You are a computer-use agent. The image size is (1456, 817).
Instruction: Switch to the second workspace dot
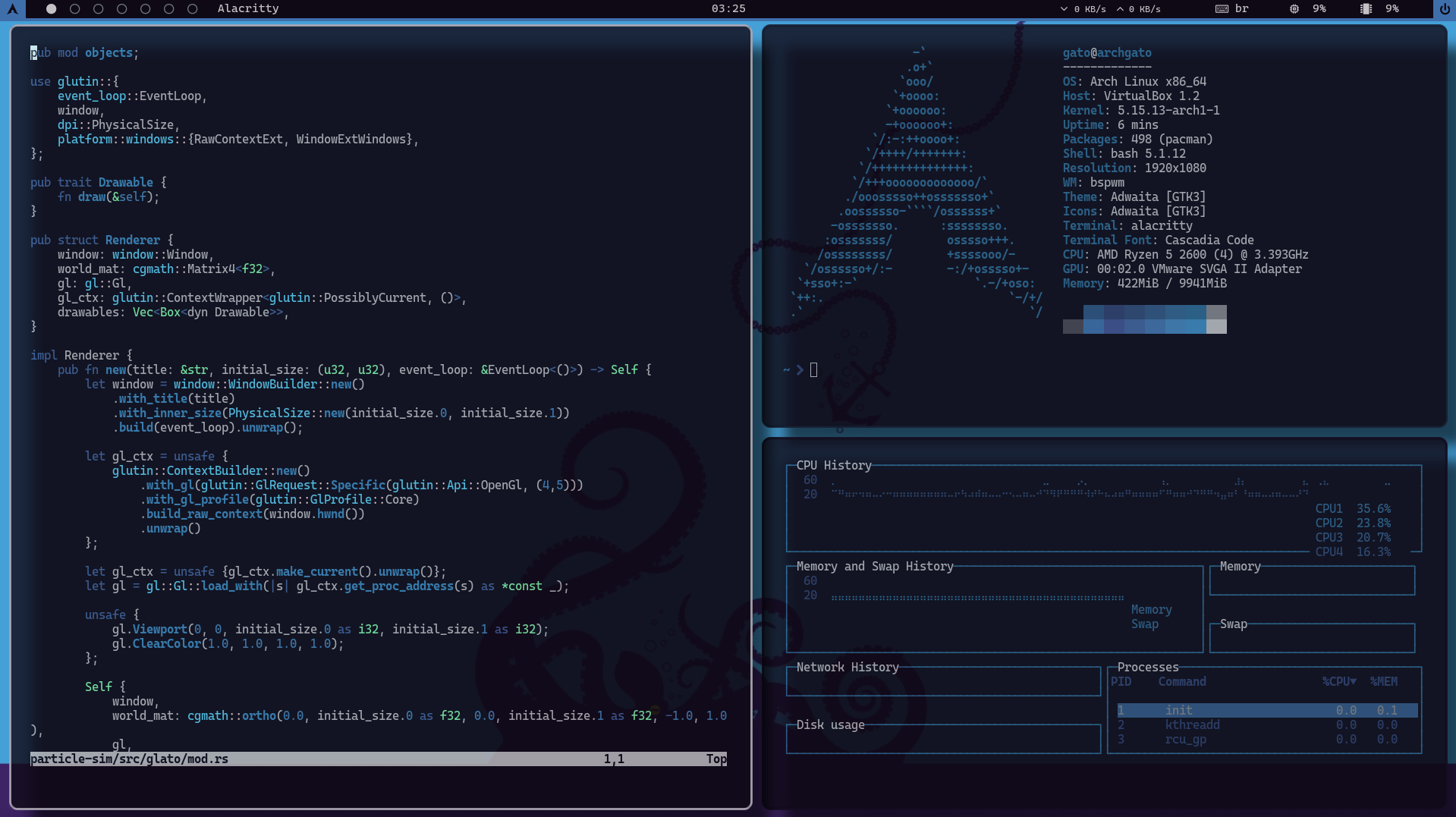[x=74, y=9]
